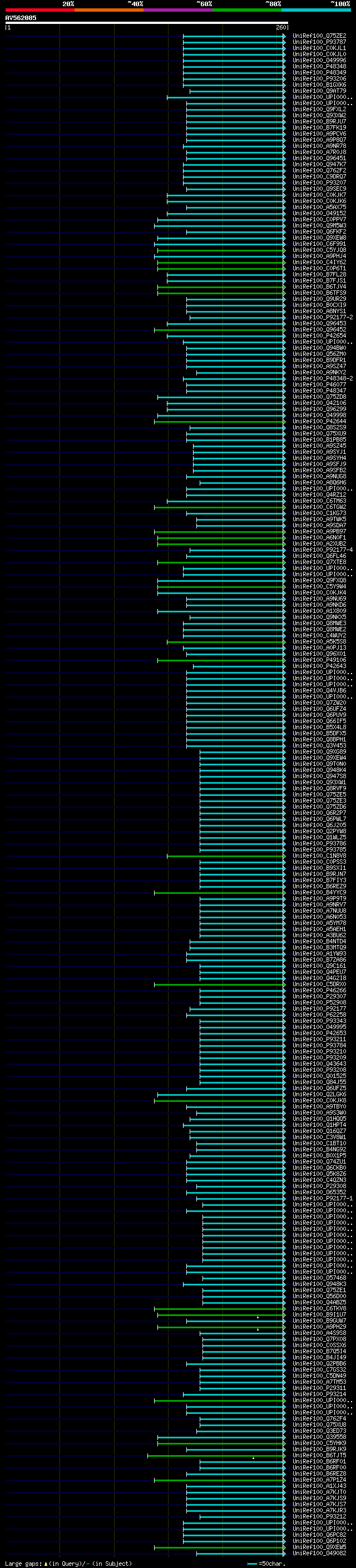
Task: Click the UniRef100_P46077 label
Action: pos(319,385)
